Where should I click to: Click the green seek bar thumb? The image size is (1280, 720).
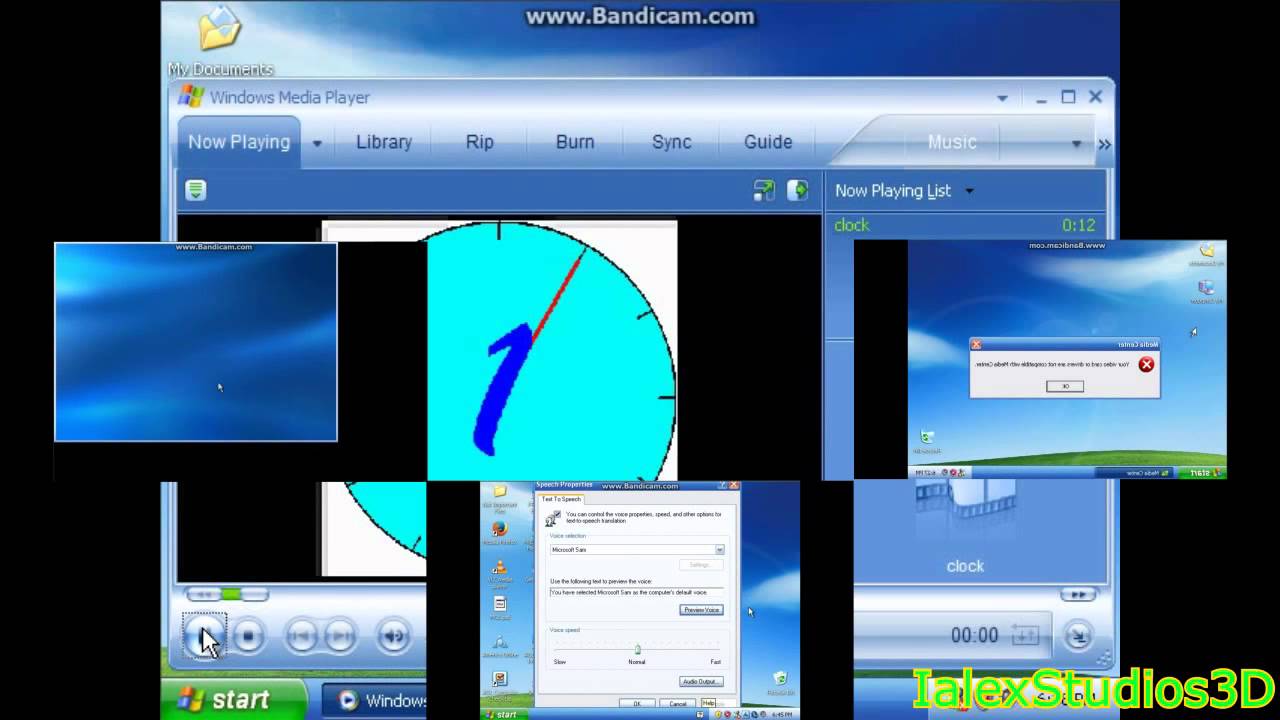(x=232, y=594)
